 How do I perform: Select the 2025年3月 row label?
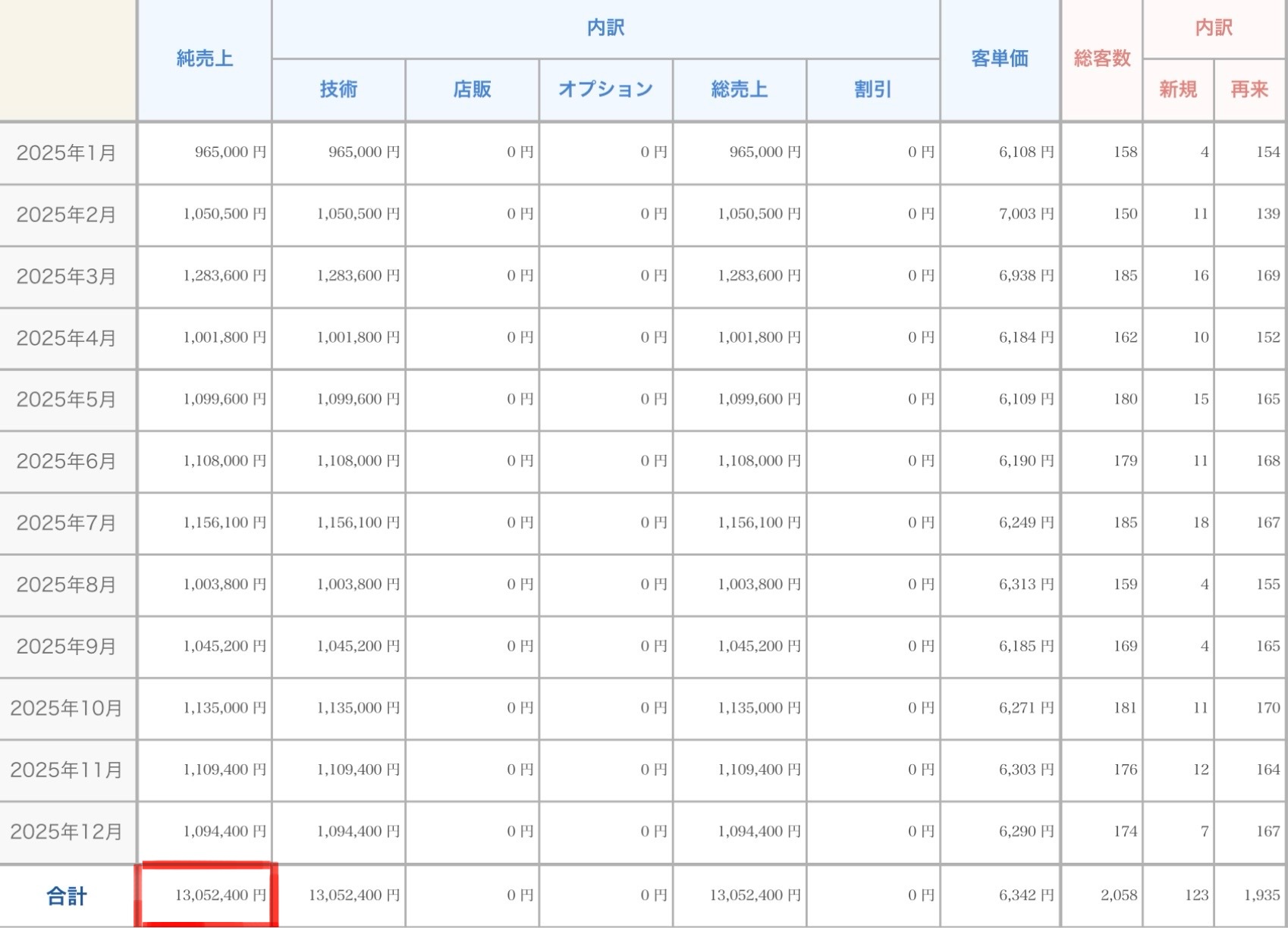click(x=67, y=277)
